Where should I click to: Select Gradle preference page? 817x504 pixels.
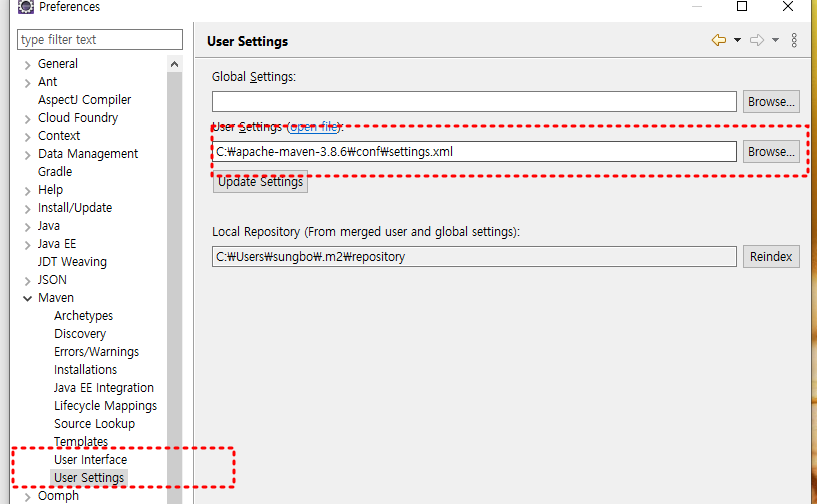(55, 171)
